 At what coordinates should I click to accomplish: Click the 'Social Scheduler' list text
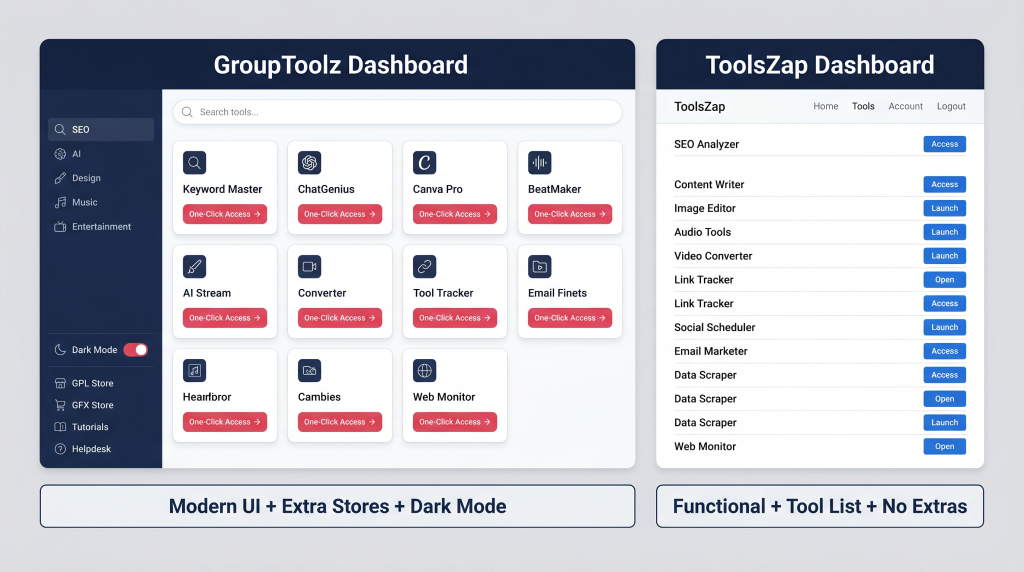tap(714, 327)
